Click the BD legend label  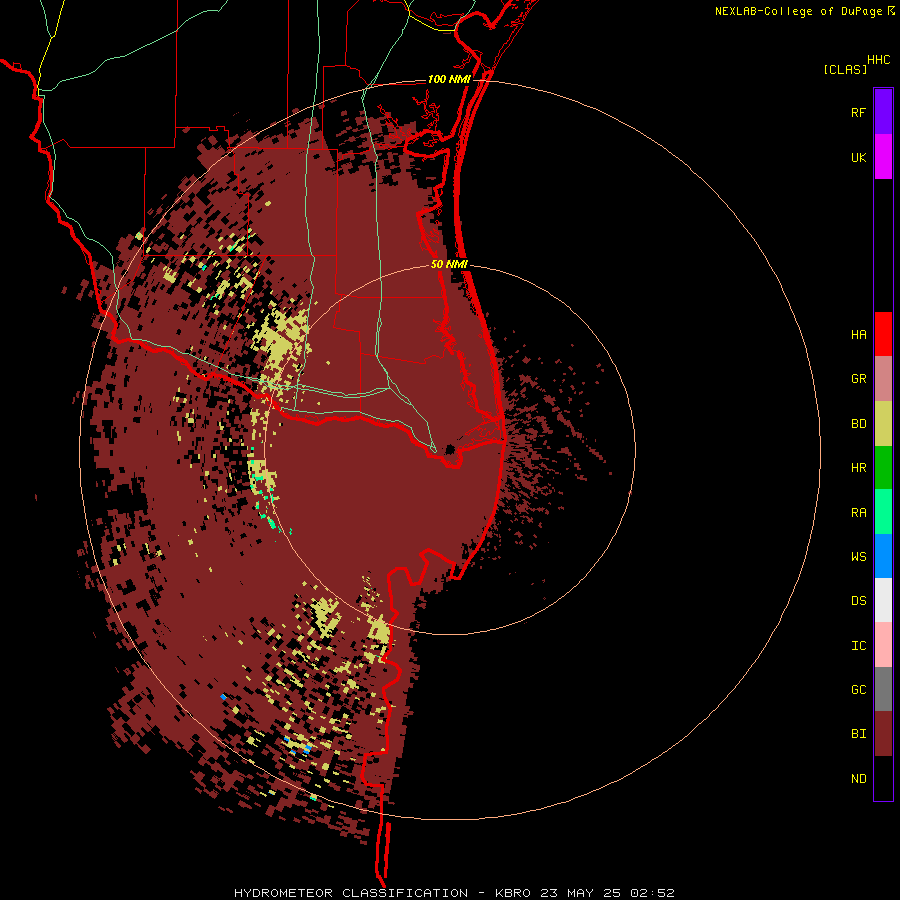coord(858,424)
